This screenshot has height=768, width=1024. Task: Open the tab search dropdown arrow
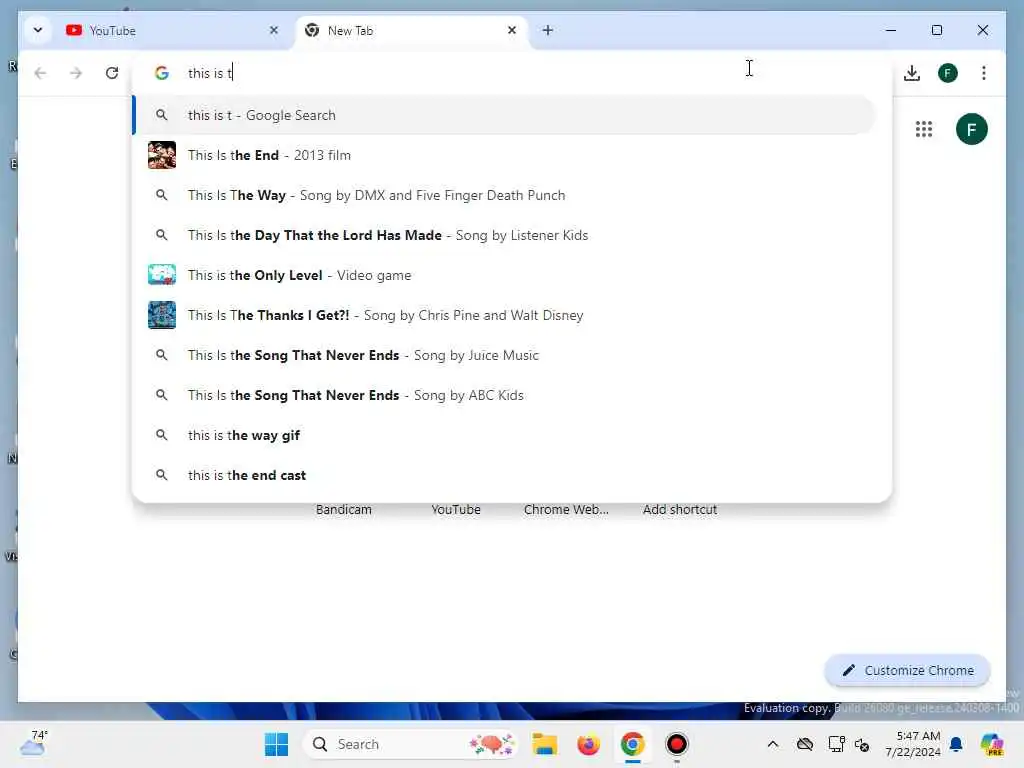click(38, 30)
